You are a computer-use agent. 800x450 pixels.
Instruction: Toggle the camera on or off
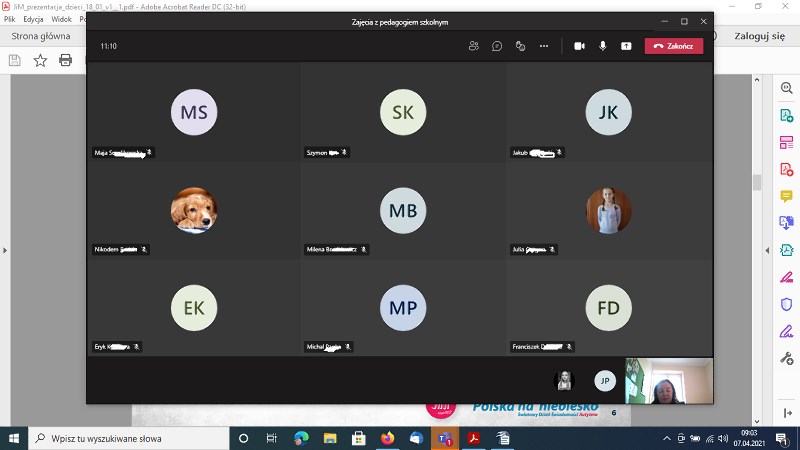(579, 46)
